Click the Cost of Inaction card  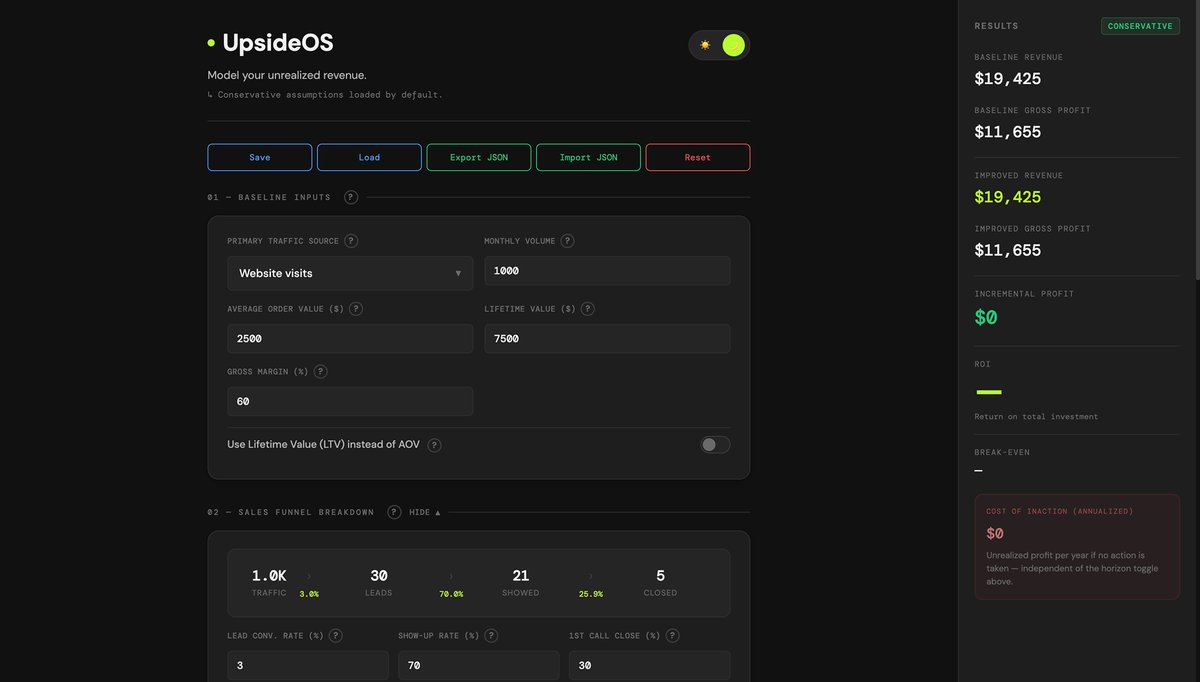coord(1077,547)
